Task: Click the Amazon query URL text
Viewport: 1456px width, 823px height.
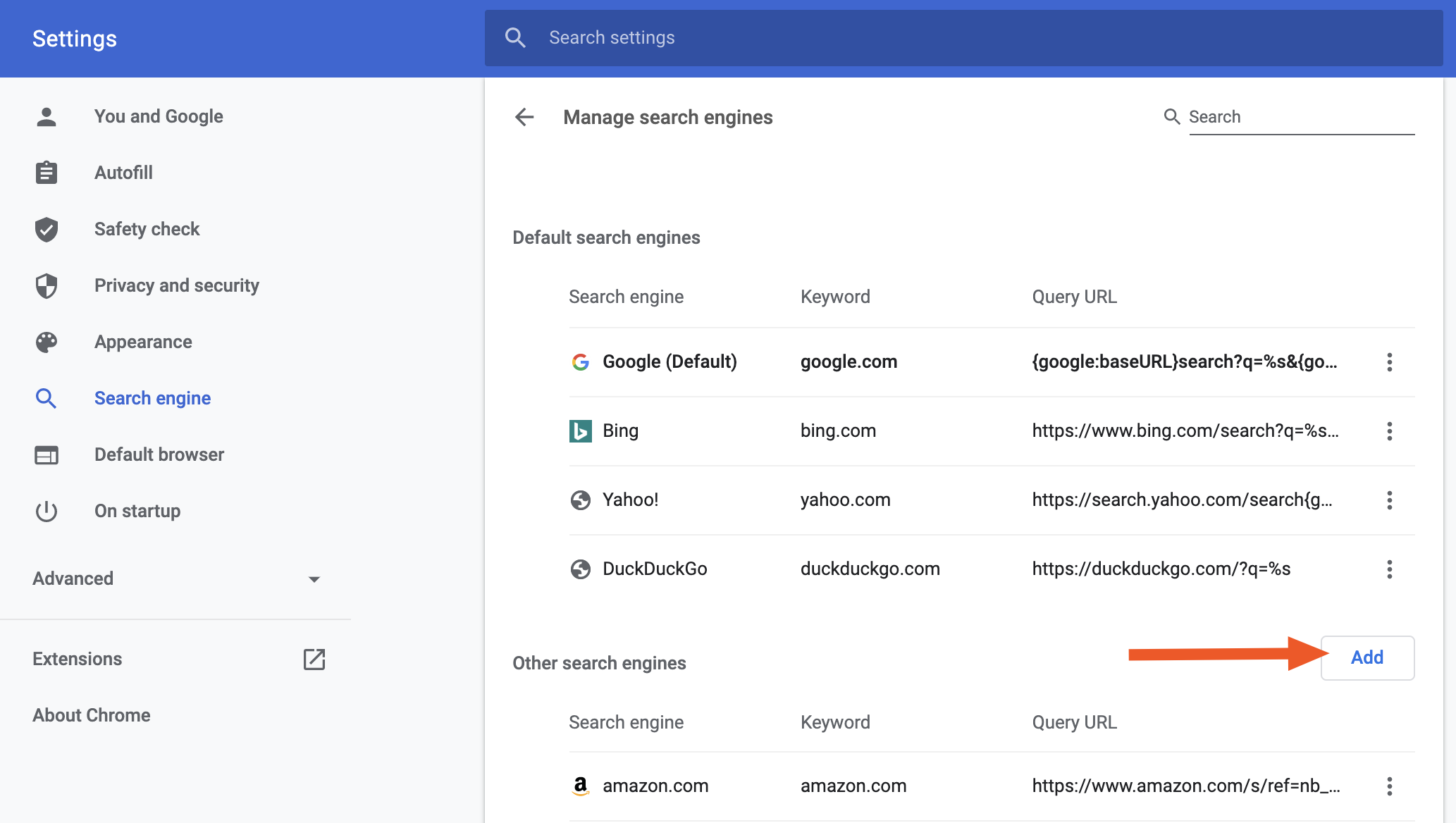Action: 1186,786
